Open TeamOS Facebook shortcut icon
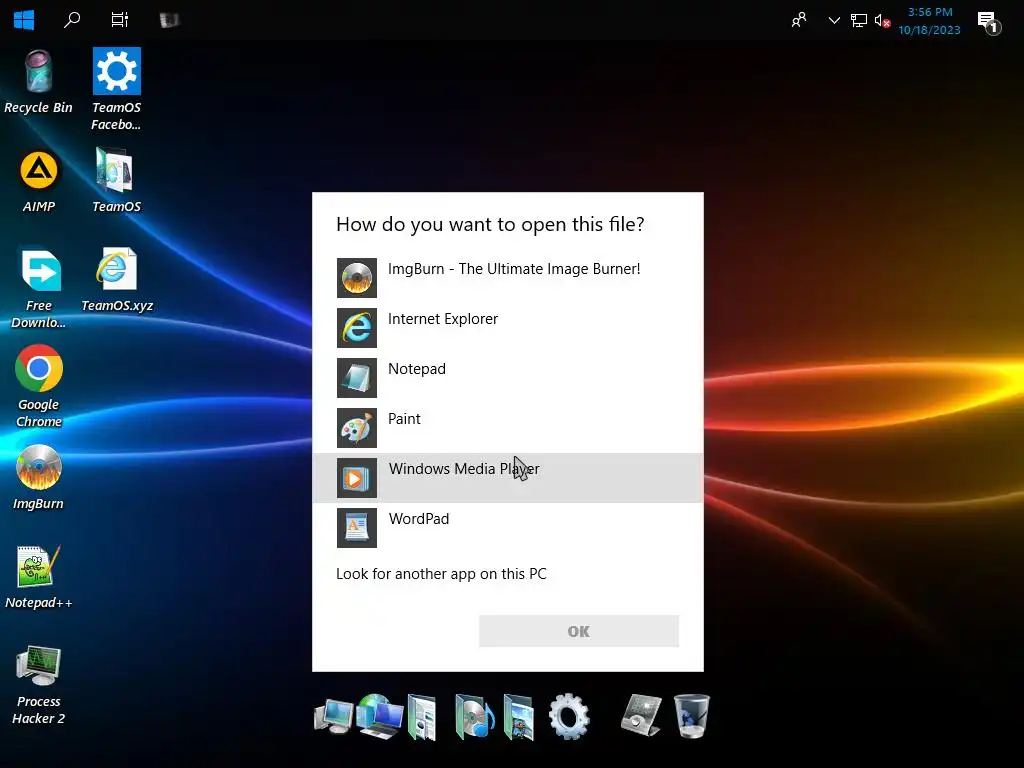This screenshot has height=768, width=1024. (116, 89)
